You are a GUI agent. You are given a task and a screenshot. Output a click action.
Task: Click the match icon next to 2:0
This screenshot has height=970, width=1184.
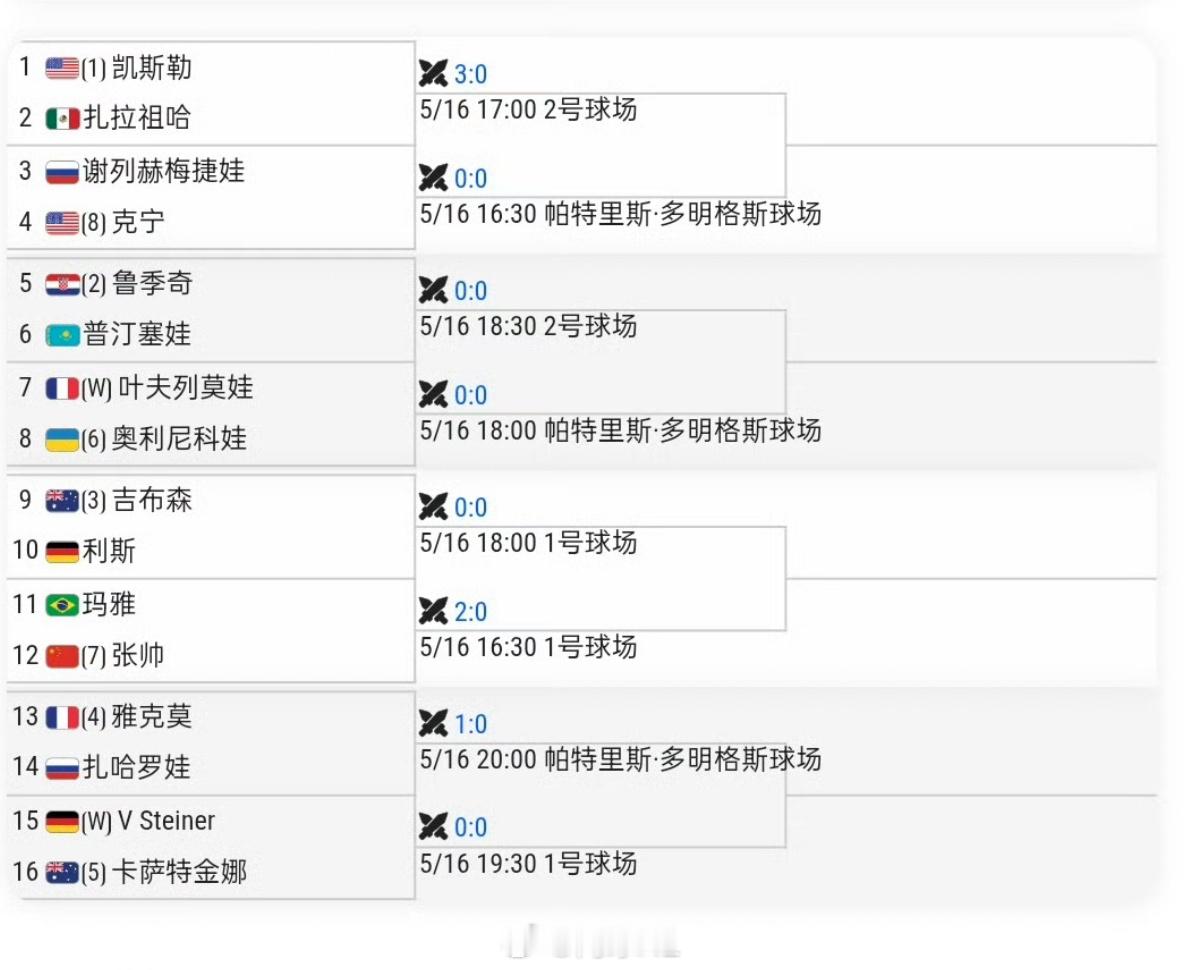coord(433,611)
